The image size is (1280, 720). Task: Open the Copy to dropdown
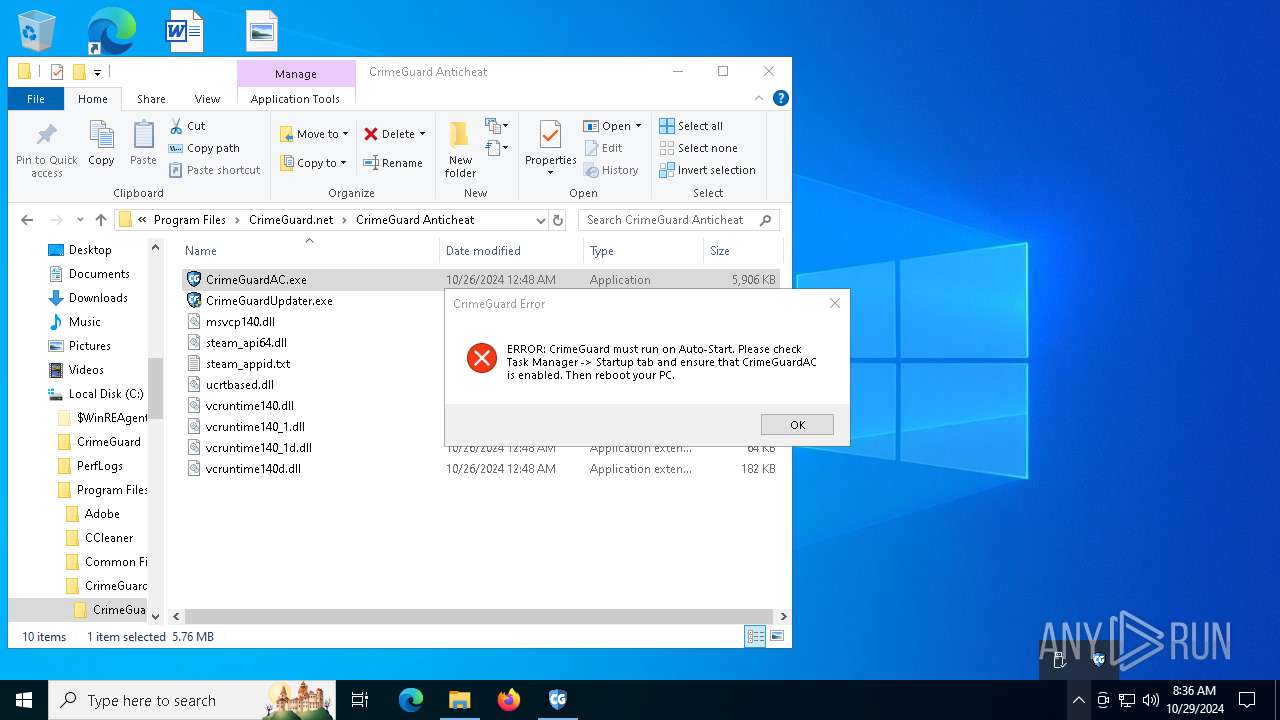click(x=313, y=163)
